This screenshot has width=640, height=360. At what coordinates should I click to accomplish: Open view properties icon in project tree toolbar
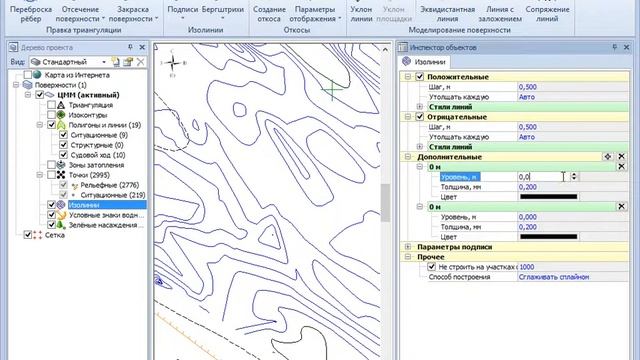coord(128,62)
